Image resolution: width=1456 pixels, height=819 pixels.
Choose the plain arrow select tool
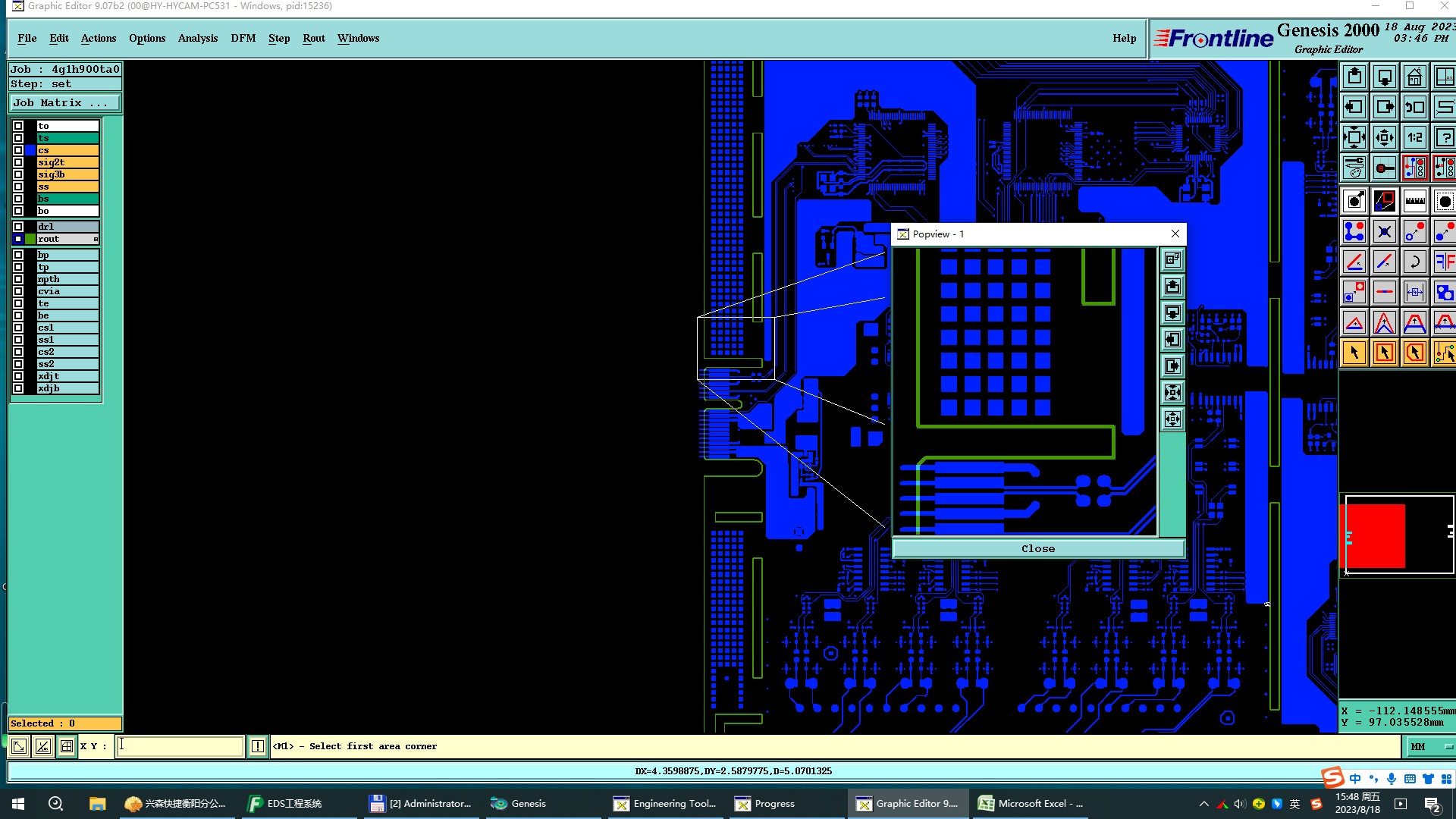tap(1354, 353)
